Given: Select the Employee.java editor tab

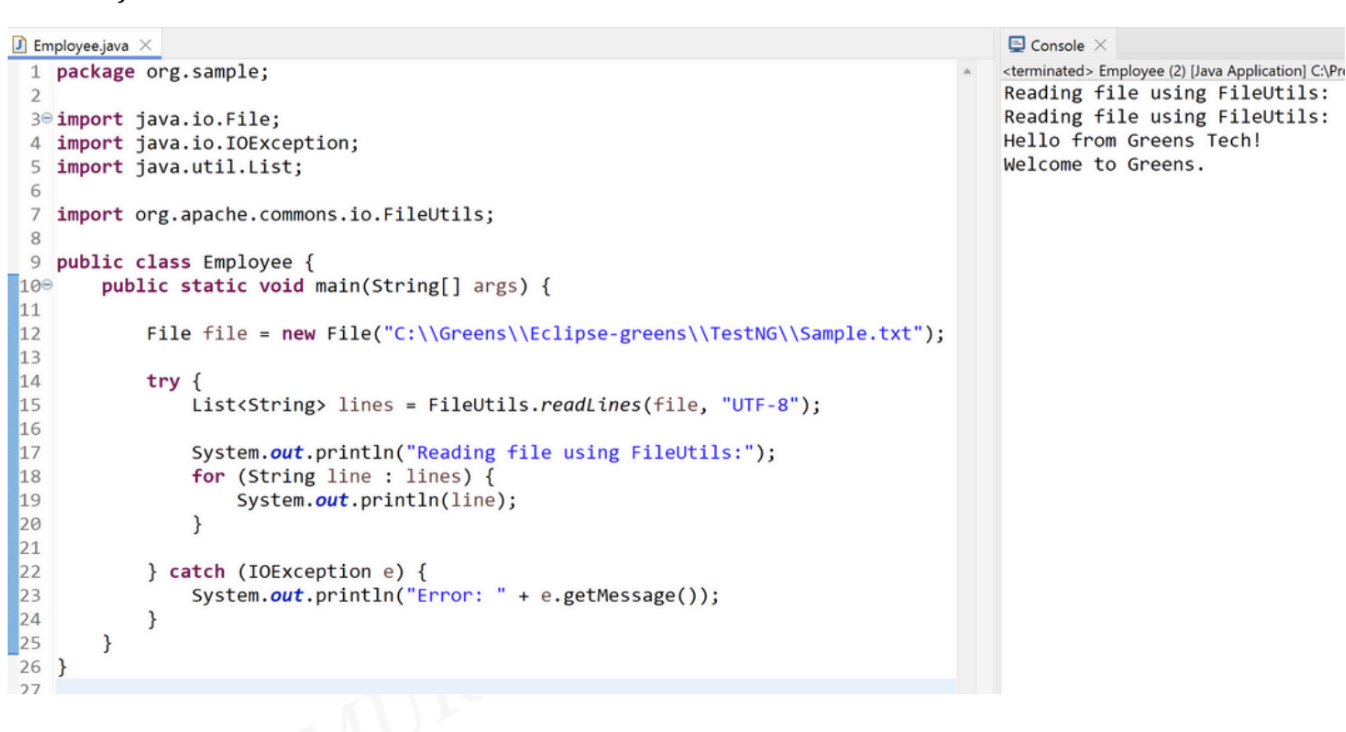Looking at the screenshot, I should [x=80, y=46].
